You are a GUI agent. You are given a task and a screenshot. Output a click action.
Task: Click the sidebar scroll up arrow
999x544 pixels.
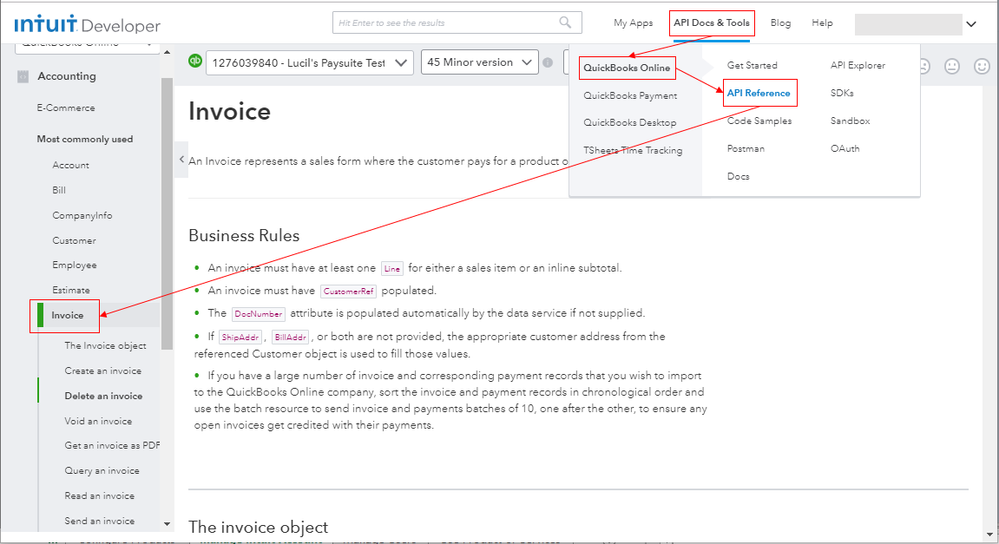[x=167, y=52]
